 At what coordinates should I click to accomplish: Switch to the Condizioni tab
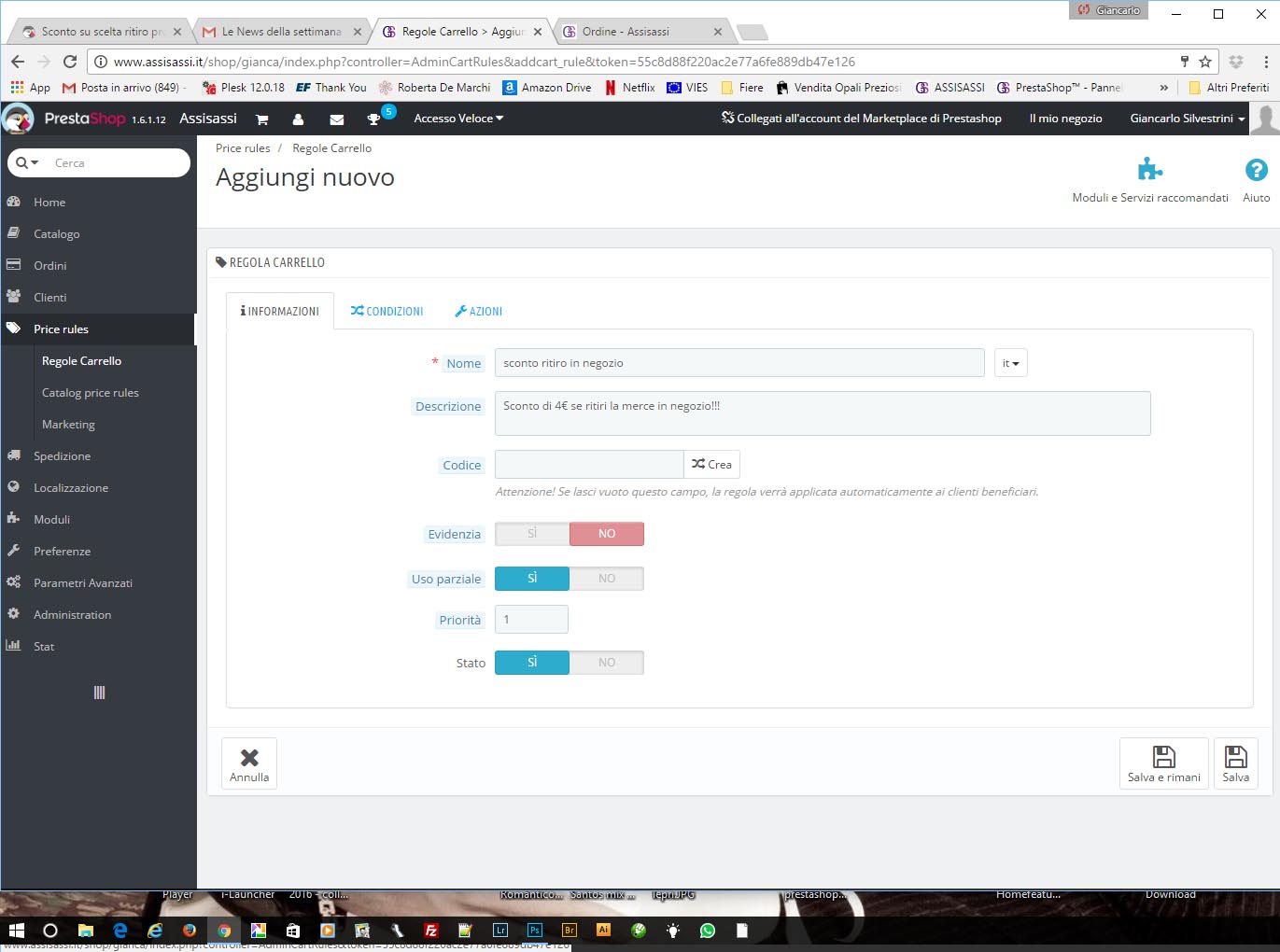click(387, 312)
